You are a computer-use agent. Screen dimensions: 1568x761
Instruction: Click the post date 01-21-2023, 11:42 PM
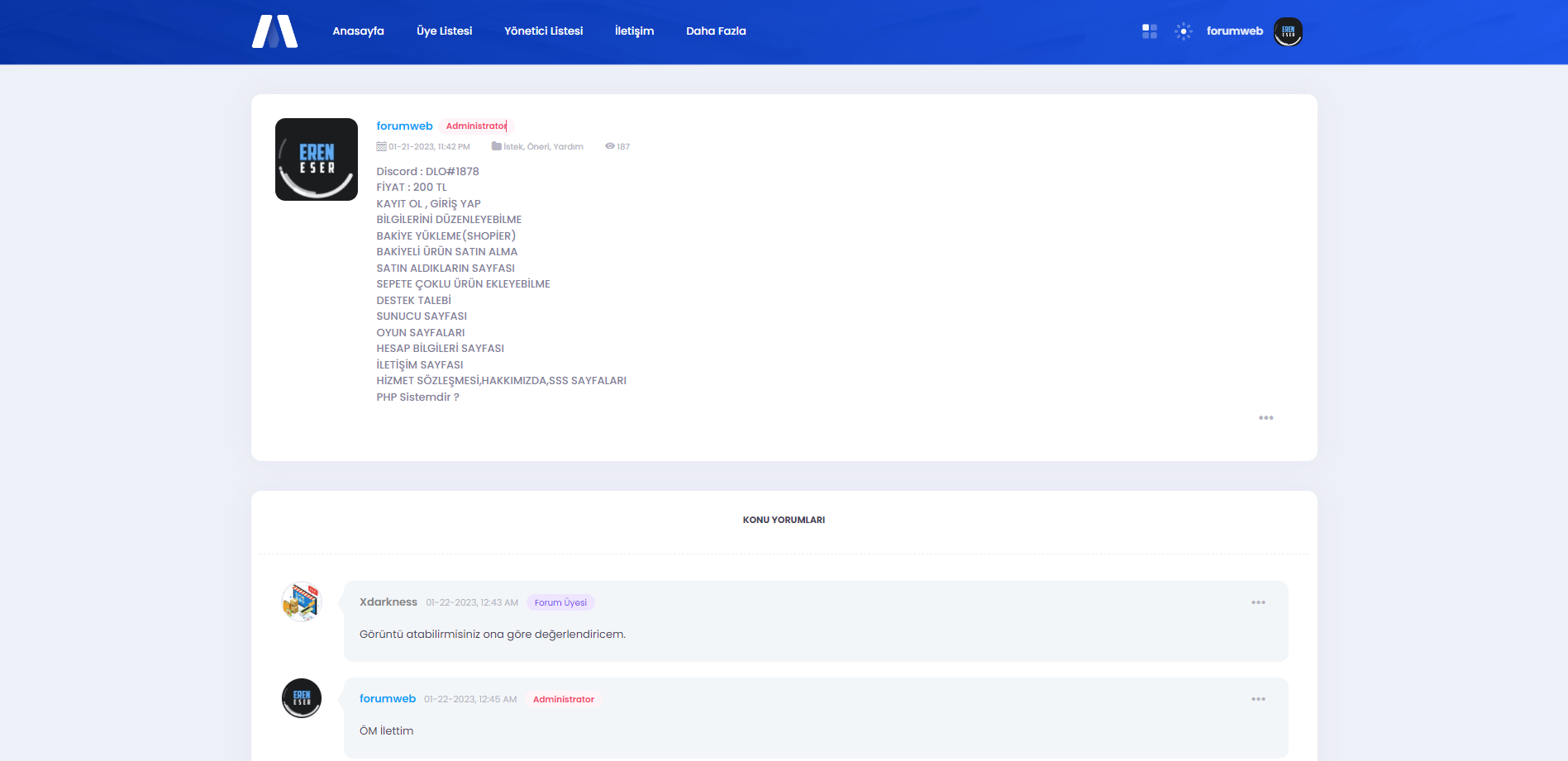pyautogui.click(x=429, y=146)
